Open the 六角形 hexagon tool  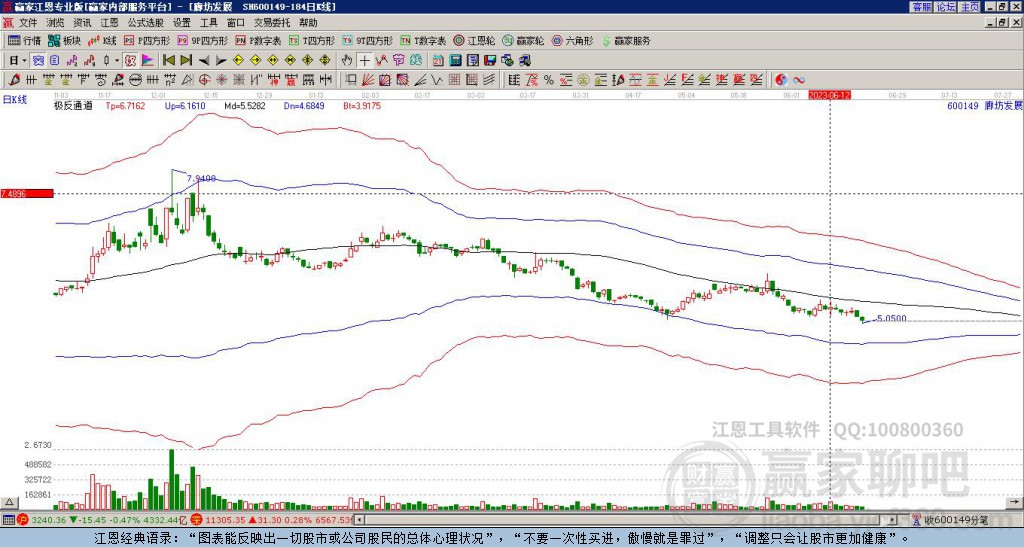click(572, 40)
